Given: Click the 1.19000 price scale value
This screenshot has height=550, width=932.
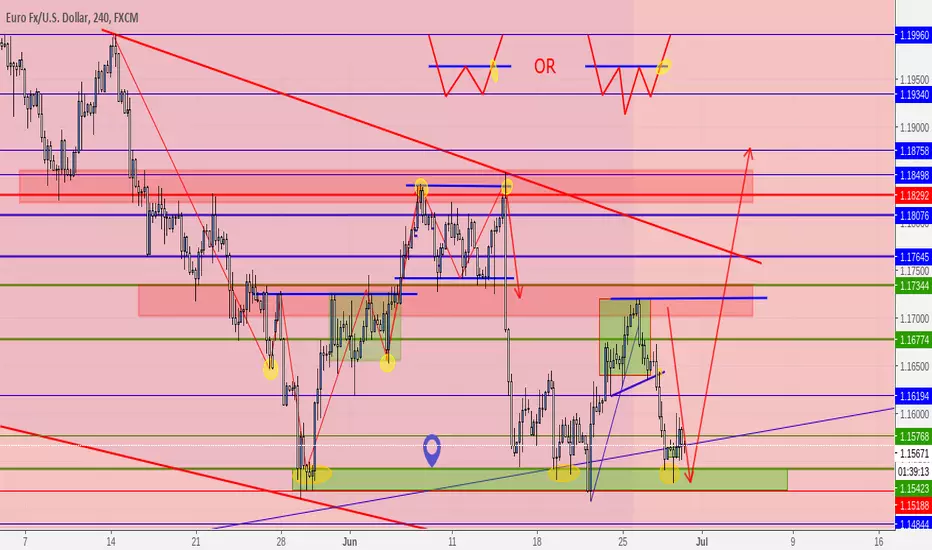Looking at the screenshot, I should (914, 128).
